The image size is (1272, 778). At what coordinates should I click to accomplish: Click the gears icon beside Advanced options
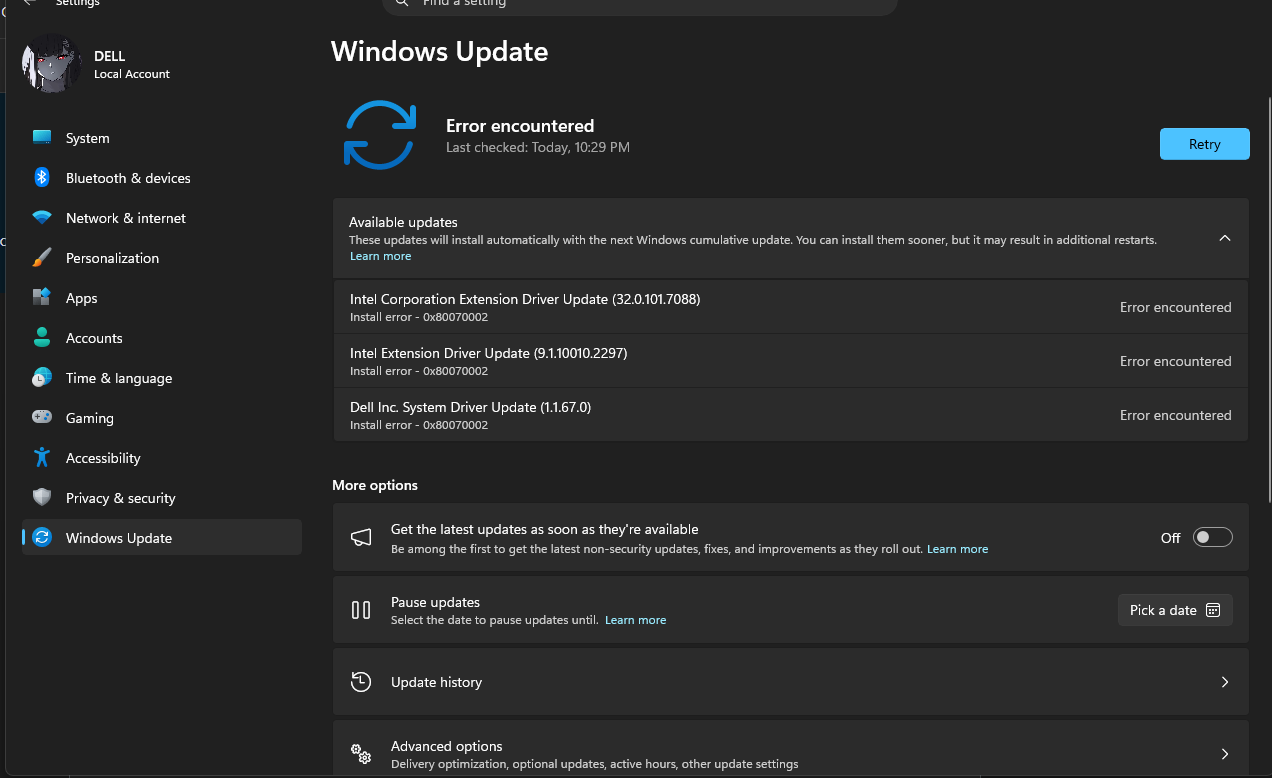(x=361, y=754)
